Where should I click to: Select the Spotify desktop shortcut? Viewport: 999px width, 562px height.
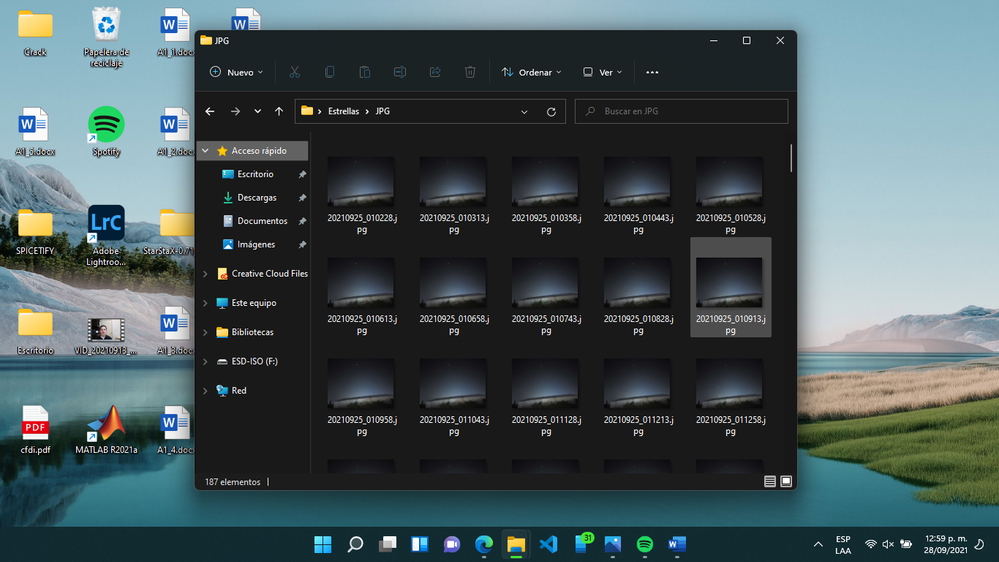(x=106, y=131)
